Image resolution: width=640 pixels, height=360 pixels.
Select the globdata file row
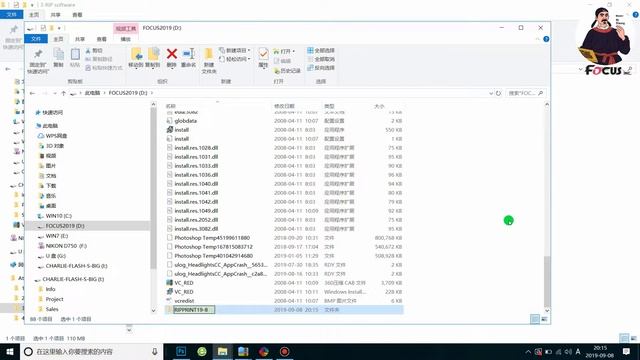tap(284, 121)
